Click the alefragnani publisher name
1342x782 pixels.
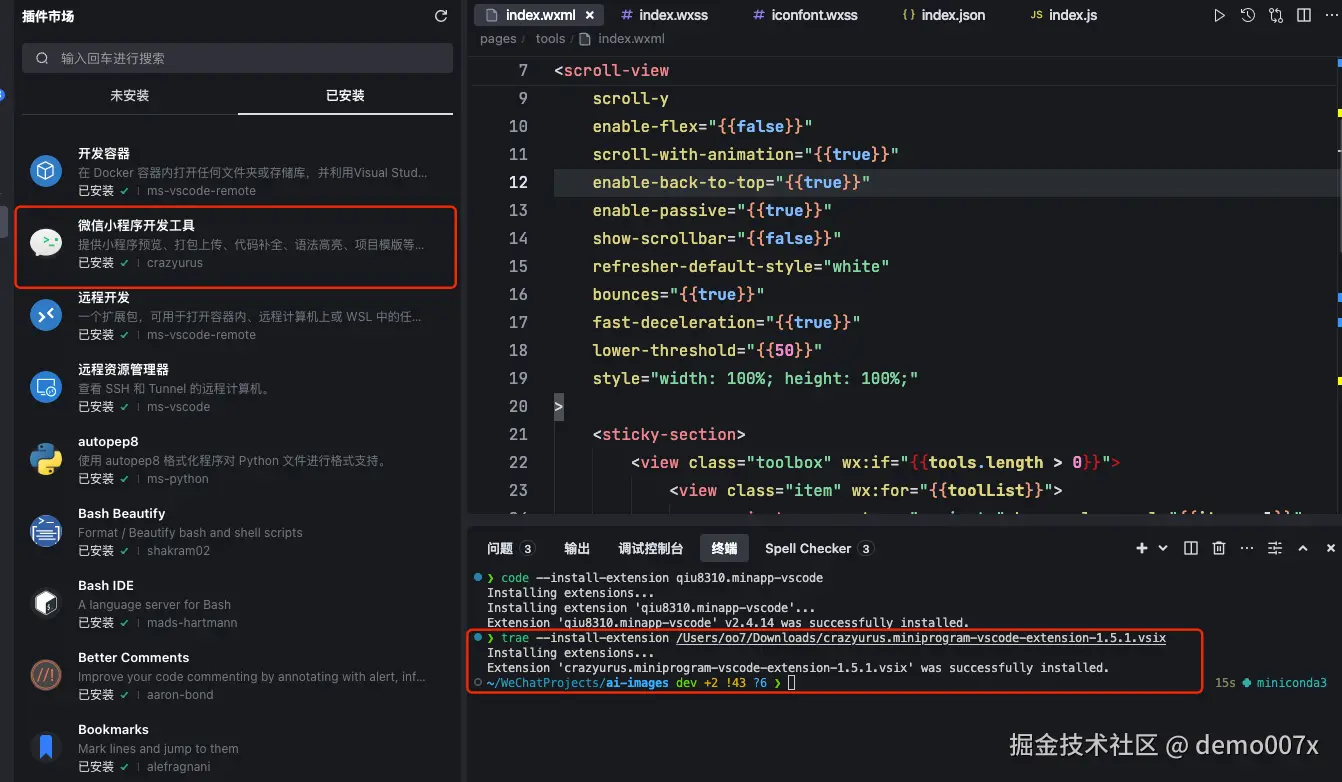[178, 767]
